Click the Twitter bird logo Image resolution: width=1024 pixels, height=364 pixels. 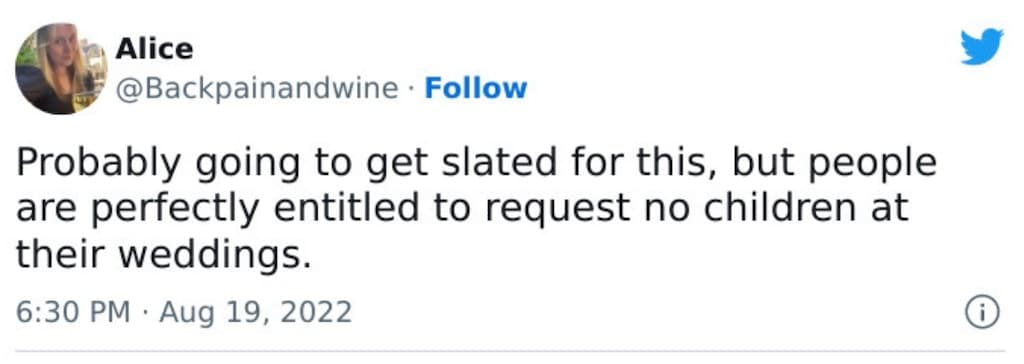(982, 47)
